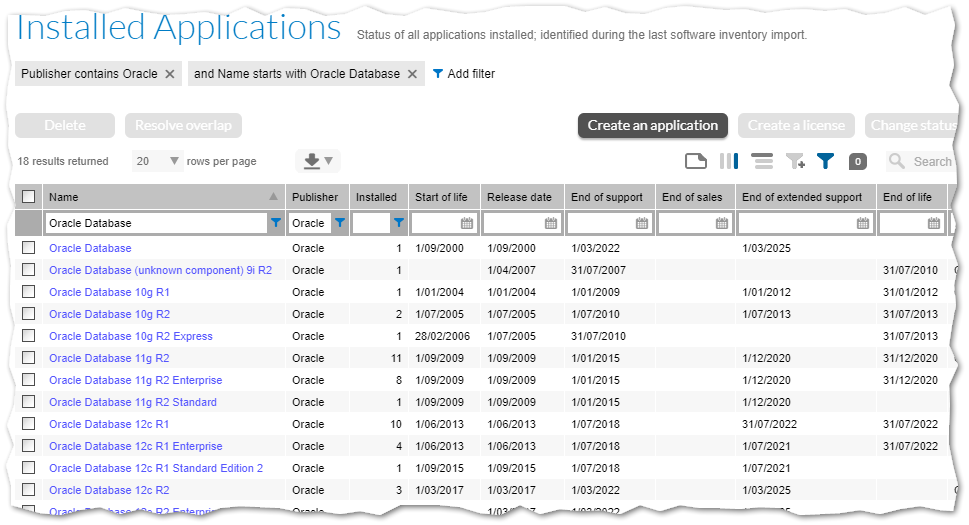Open the Oracle Database 10g R1 link

pos(109,292)
